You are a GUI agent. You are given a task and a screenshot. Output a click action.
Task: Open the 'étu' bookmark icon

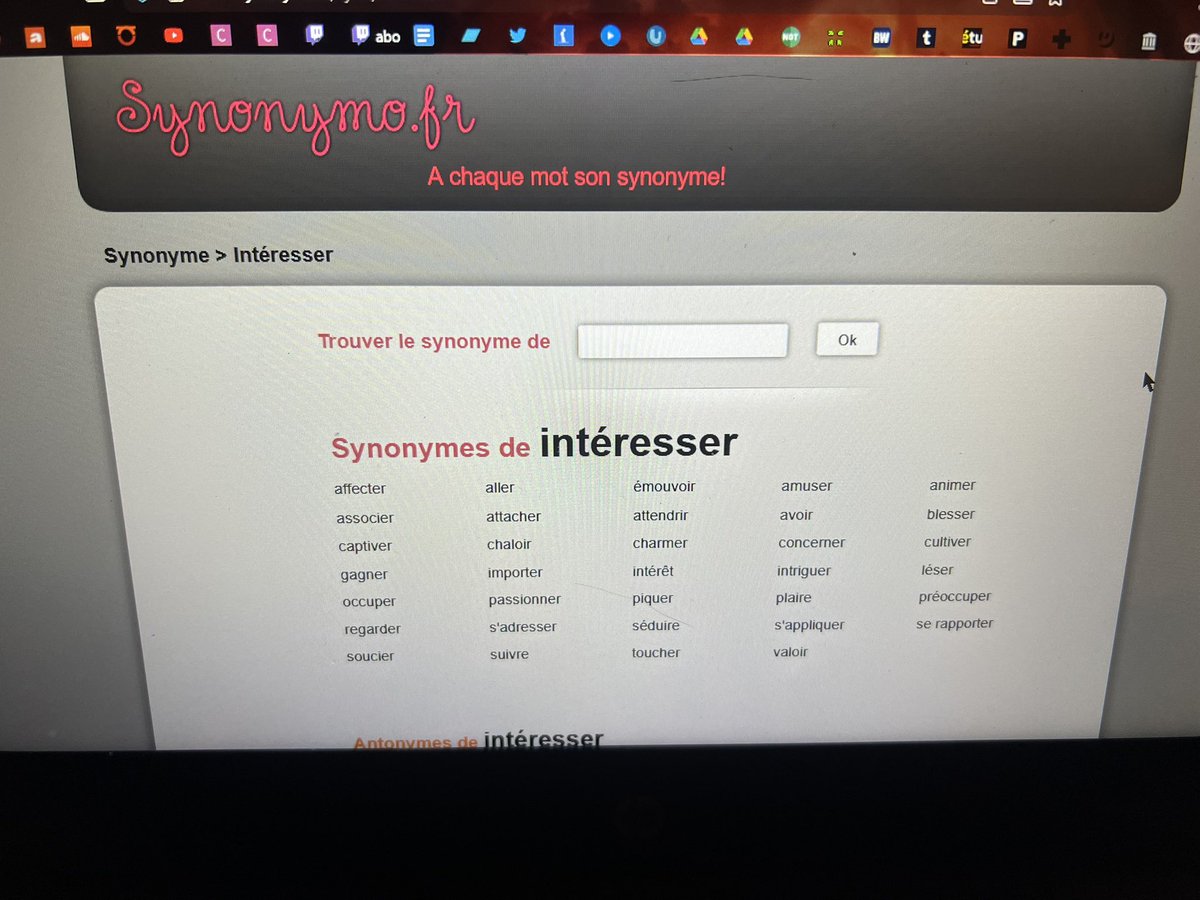click(972, 40)
